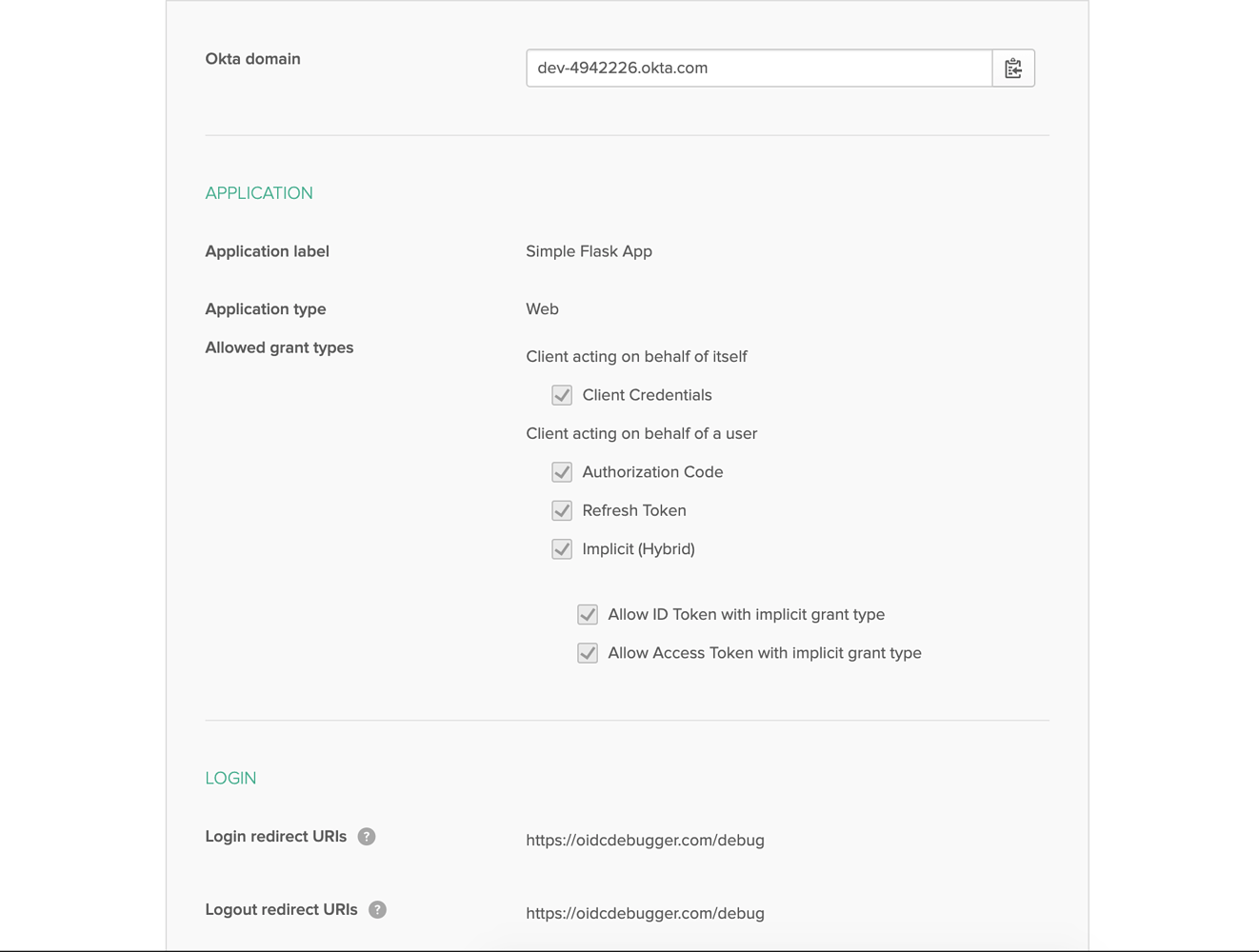
Task: Click the Authorization Code label text
Action: coord(652,472)
